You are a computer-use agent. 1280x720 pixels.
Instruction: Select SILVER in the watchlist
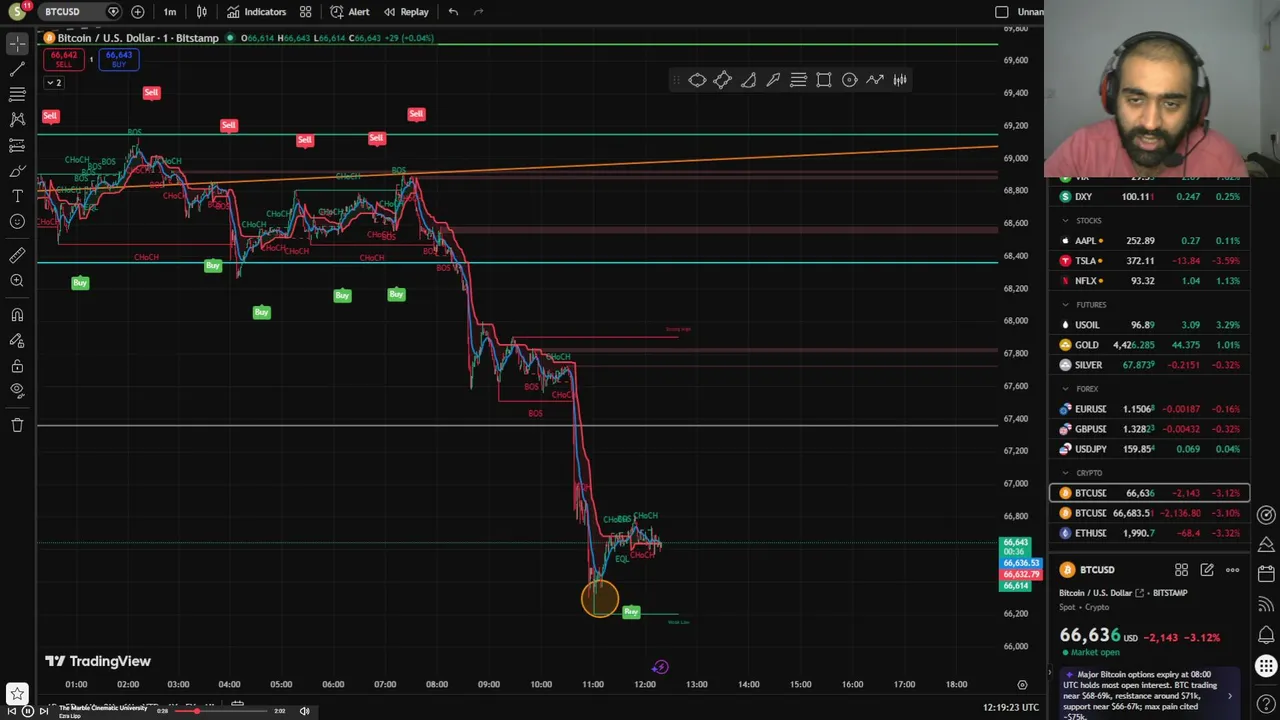1149,365
